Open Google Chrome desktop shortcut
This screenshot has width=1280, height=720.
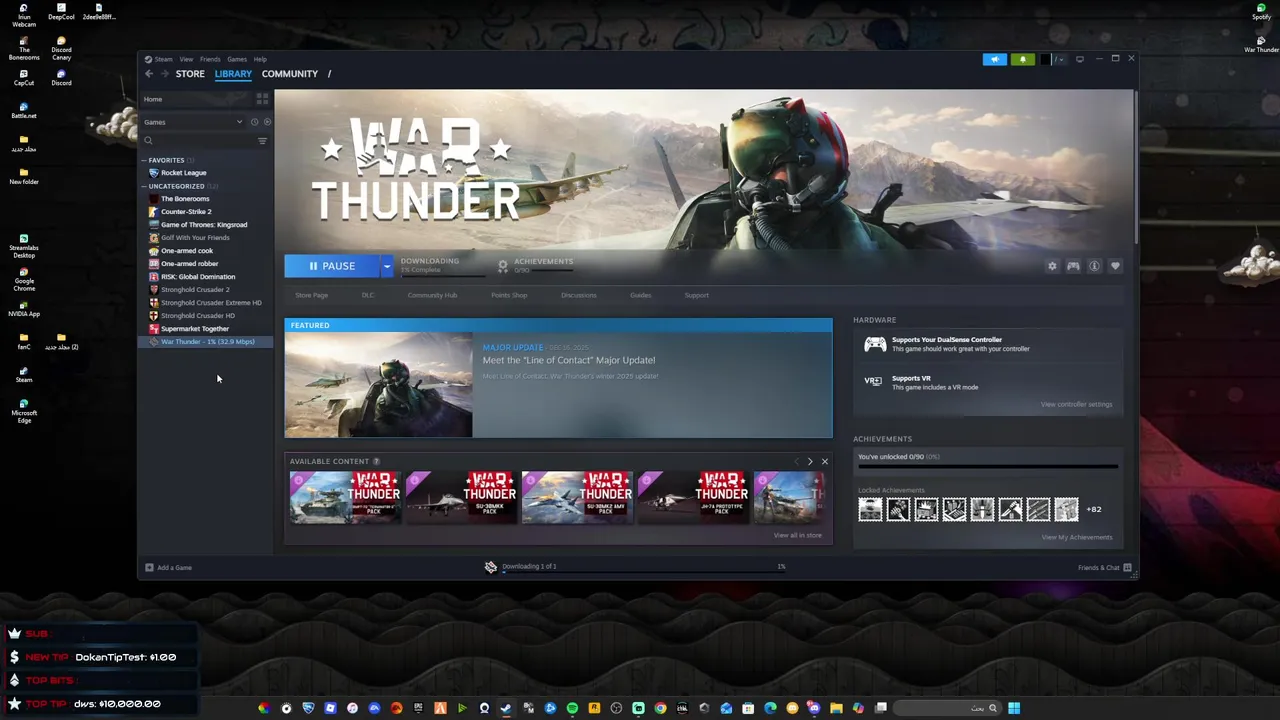[24, 277]
